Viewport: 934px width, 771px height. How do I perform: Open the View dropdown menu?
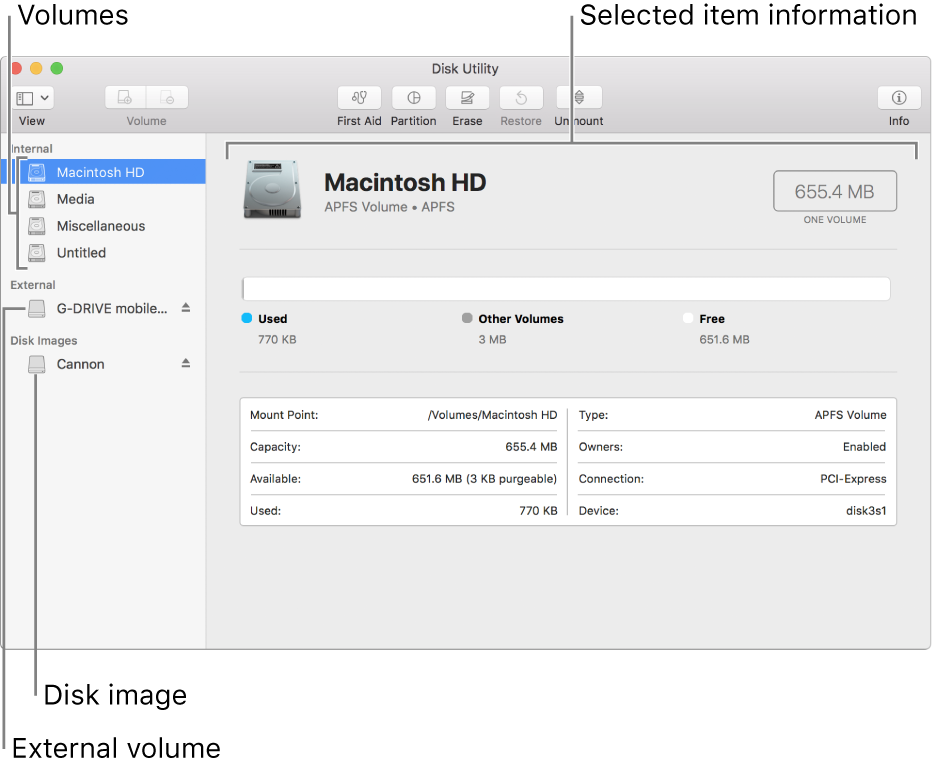pos(42,97)
